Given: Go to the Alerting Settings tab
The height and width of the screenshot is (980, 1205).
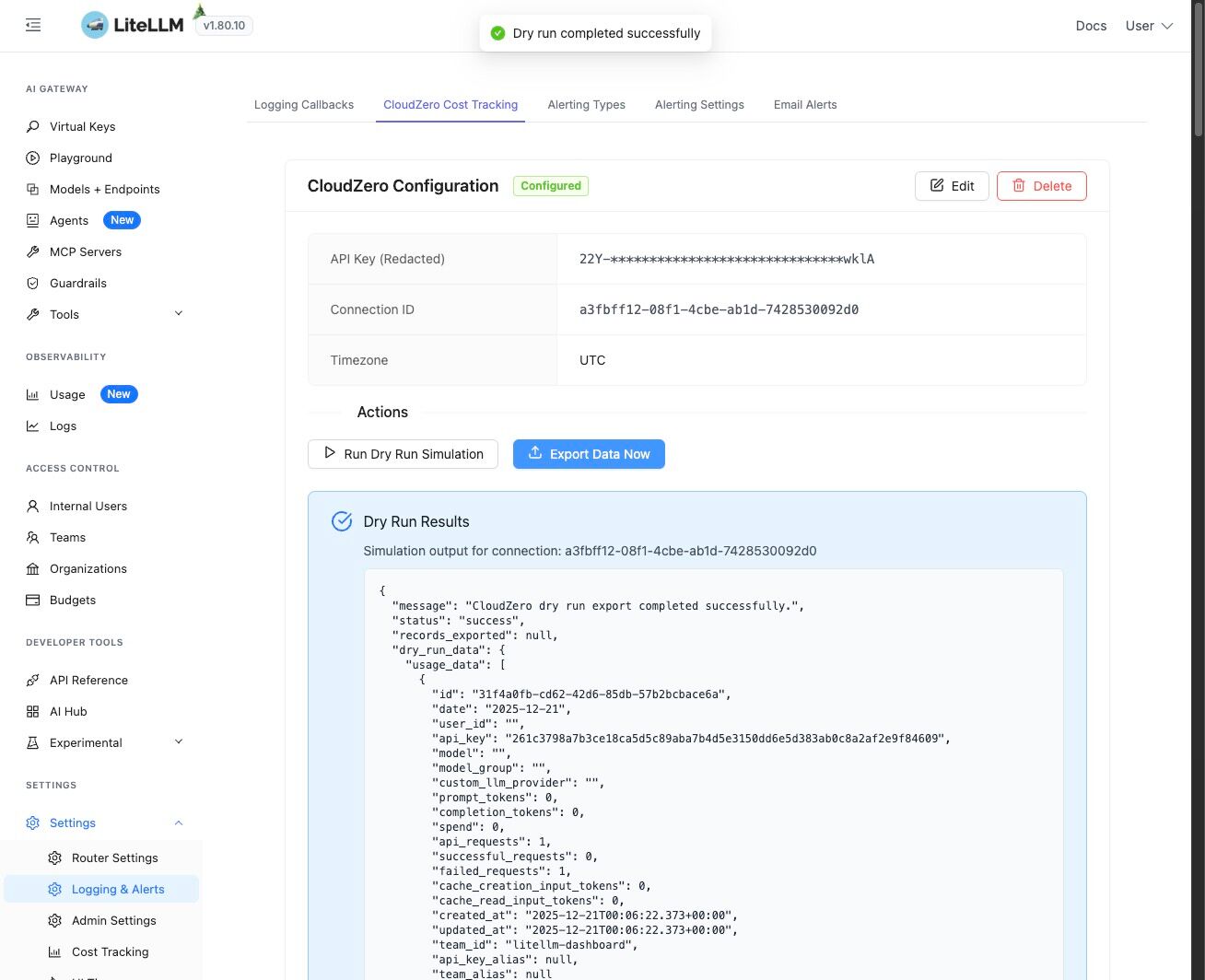Looking at the screenshot, I should tap(699, 105).
